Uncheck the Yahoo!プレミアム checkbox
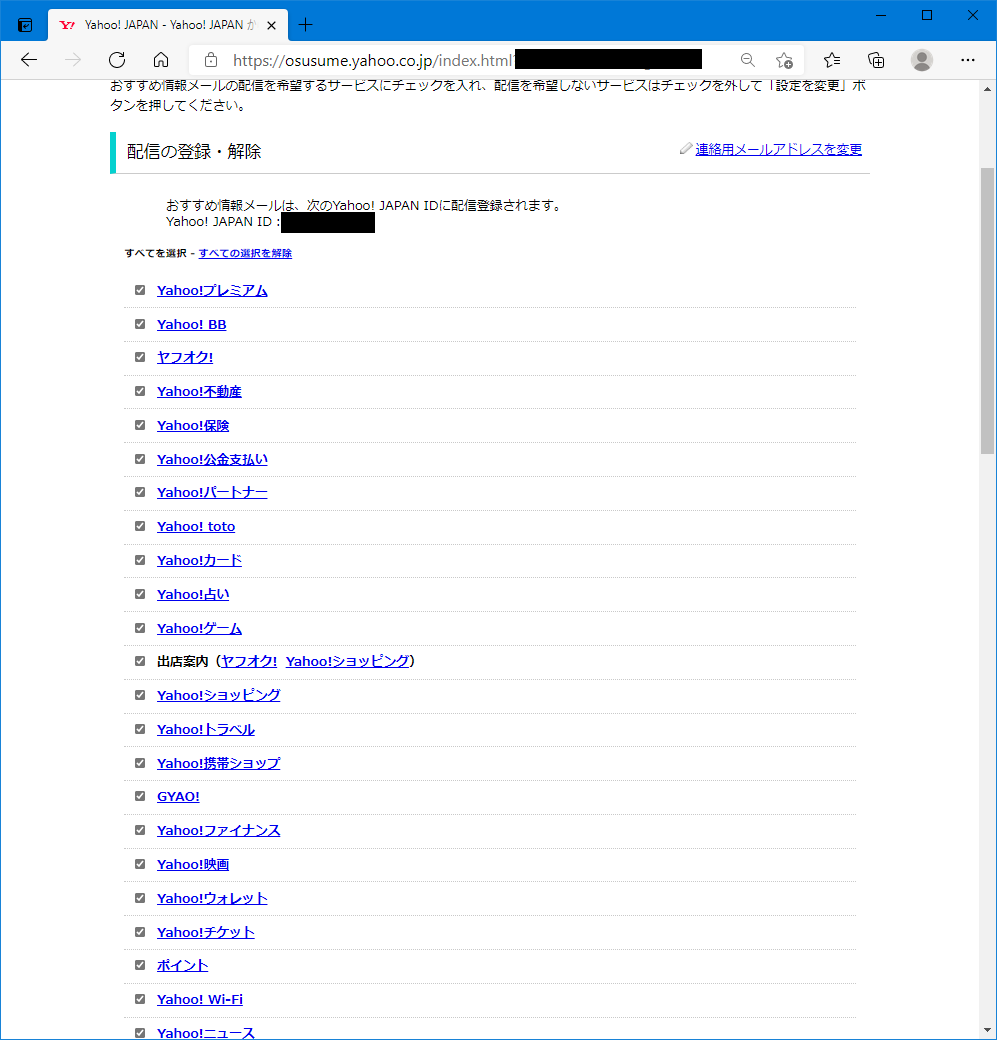This screenshot has height=1040, width=997. tap(140, 290)
